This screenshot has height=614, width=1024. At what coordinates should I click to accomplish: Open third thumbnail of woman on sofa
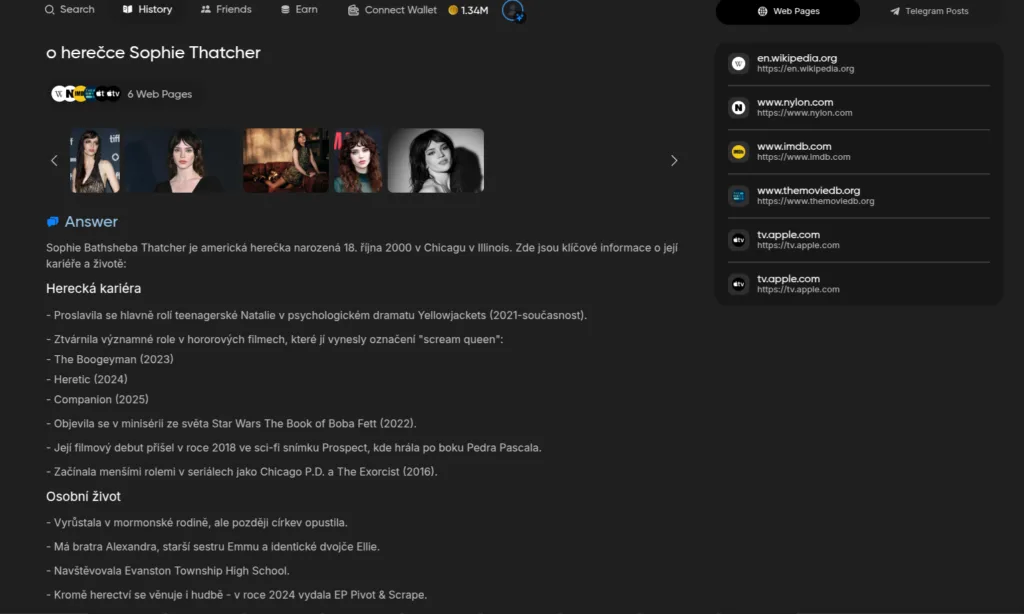click(x=286, y=160)
